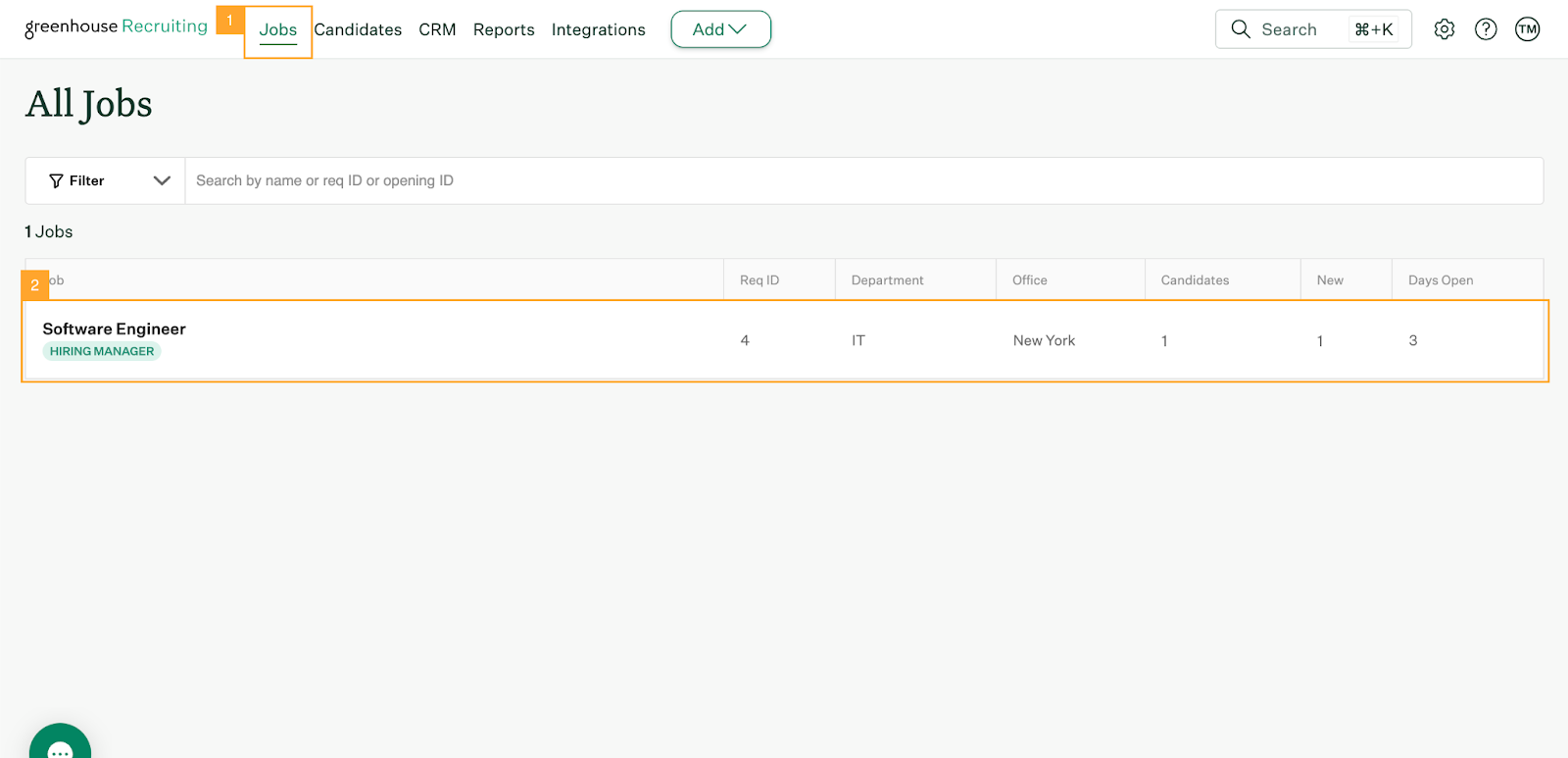
Task: Open the Software Engineer job link
Action: click(x=114, y=329)
